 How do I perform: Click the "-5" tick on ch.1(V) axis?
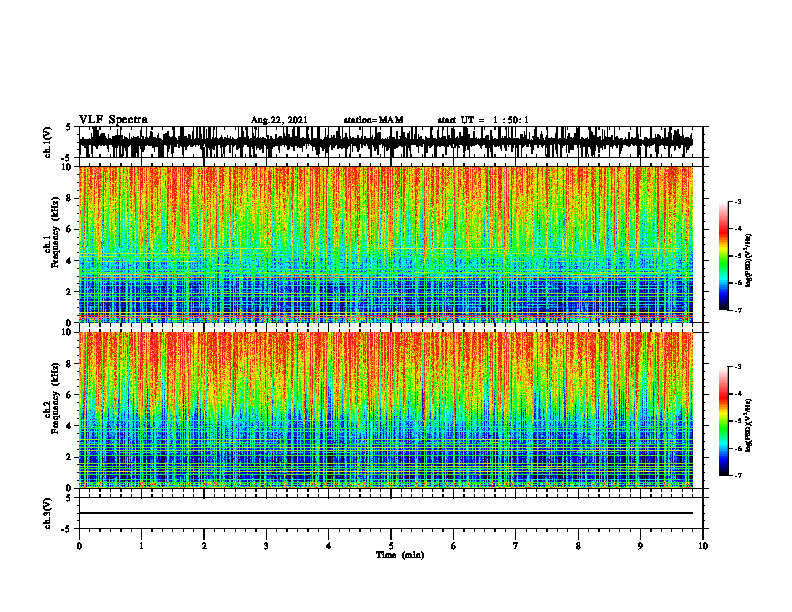coord(67,158)
